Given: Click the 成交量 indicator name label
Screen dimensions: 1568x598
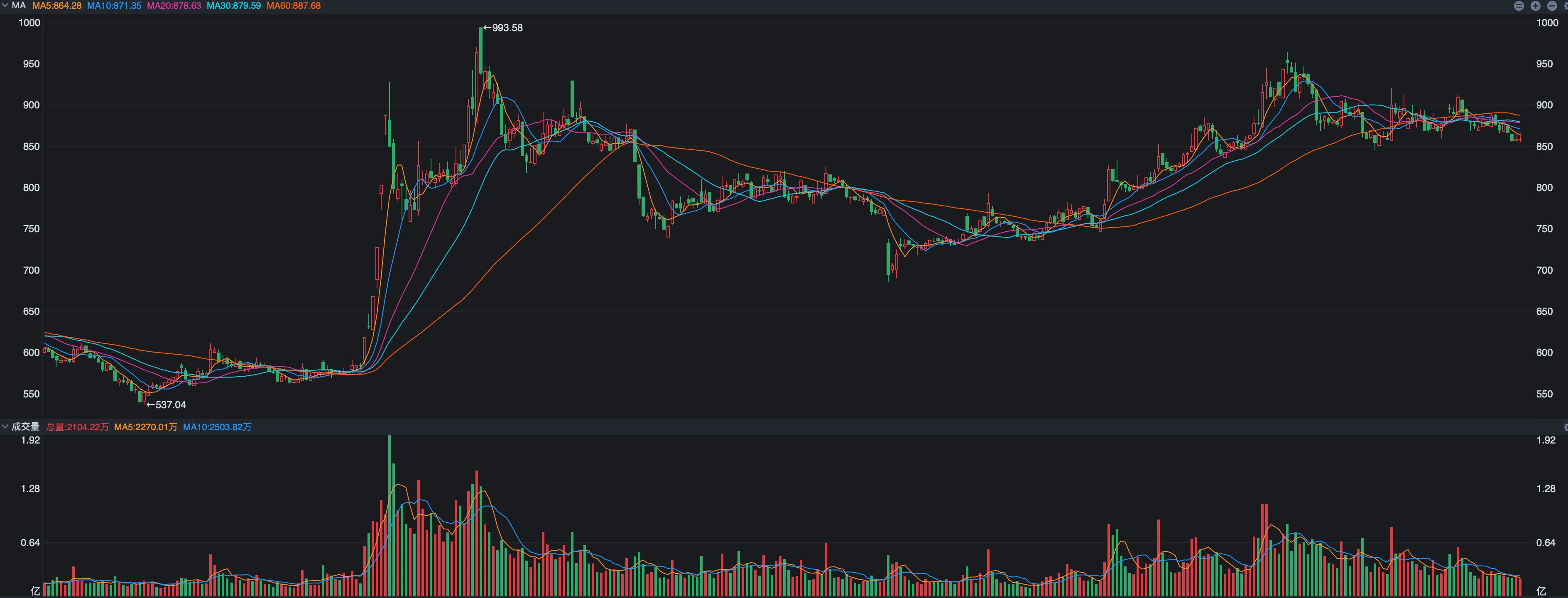Looking at the screenshot, I should tap(25, 427).
